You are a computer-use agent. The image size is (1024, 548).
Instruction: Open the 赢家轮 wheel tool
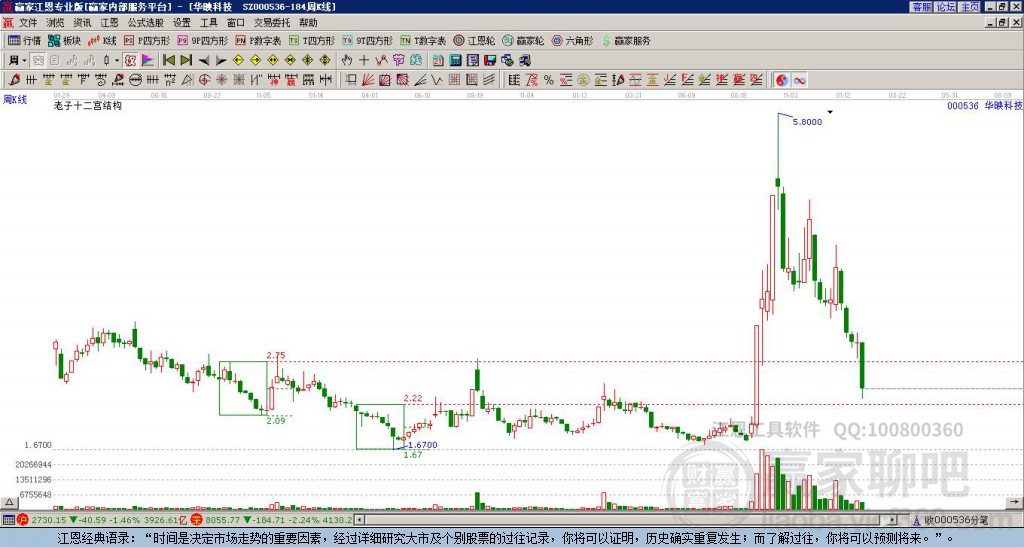[x=523, y=40]
